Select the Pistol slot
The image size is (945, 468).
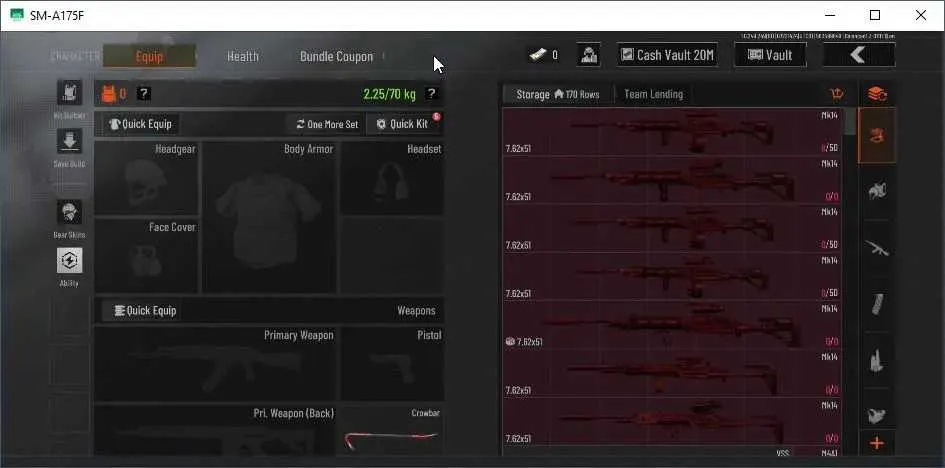(392, 364)
